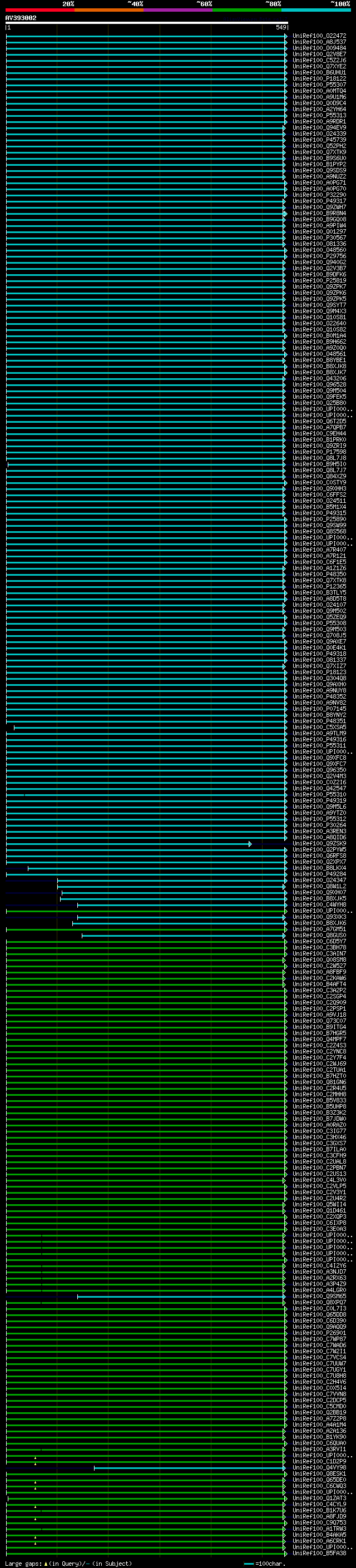Select the UniRef100_A7GM51 label

[319, 929]
